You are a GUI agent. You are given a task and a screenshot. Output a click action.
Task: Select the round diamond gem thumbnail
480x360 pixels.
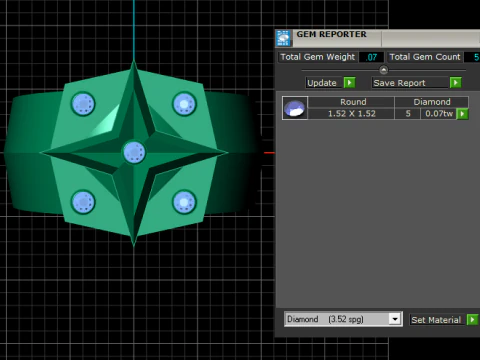(x=295, y=108)
